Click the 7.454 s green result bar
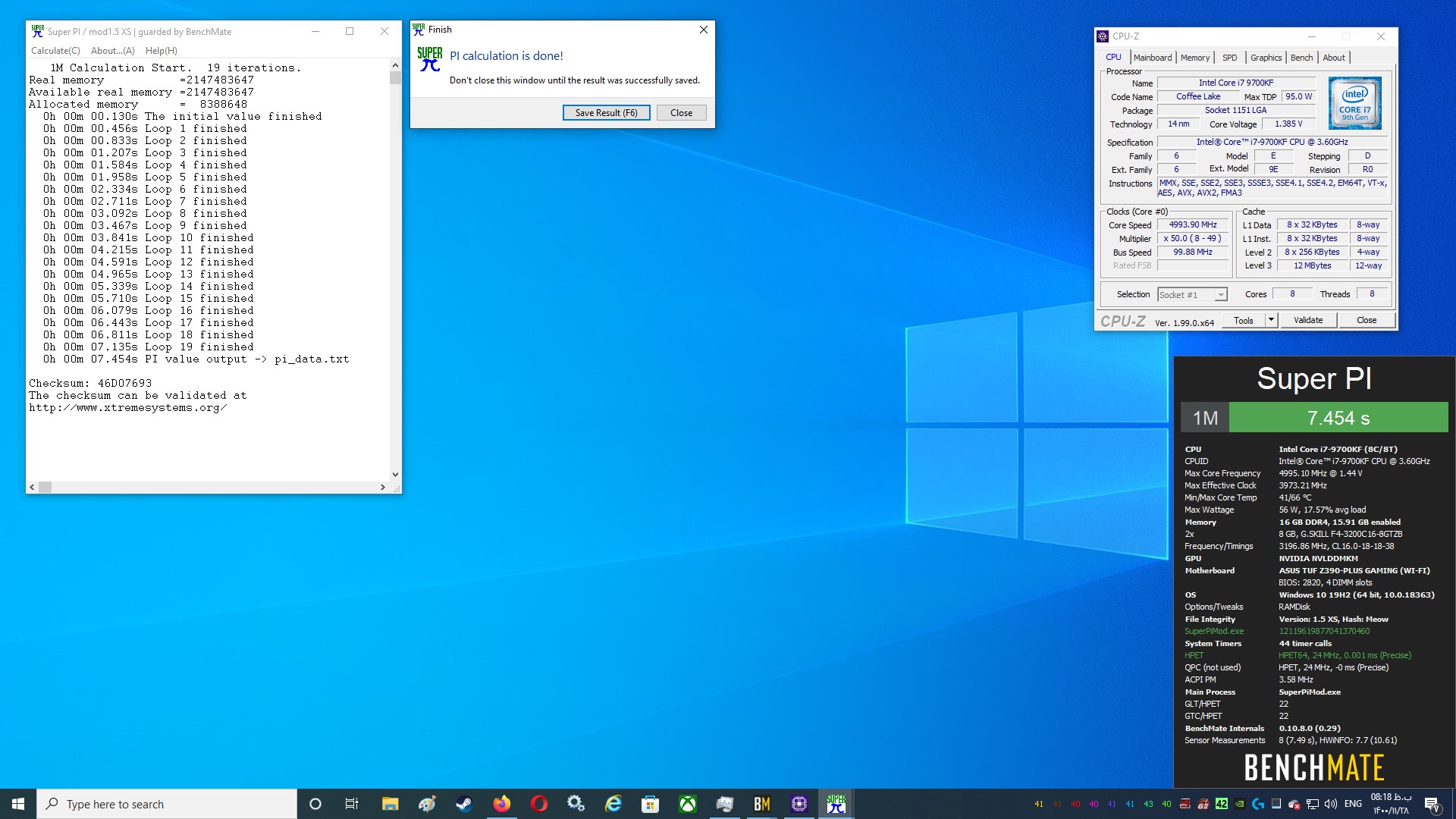1456x819 pixels. pyautogui.click(x=1338, y=418)
